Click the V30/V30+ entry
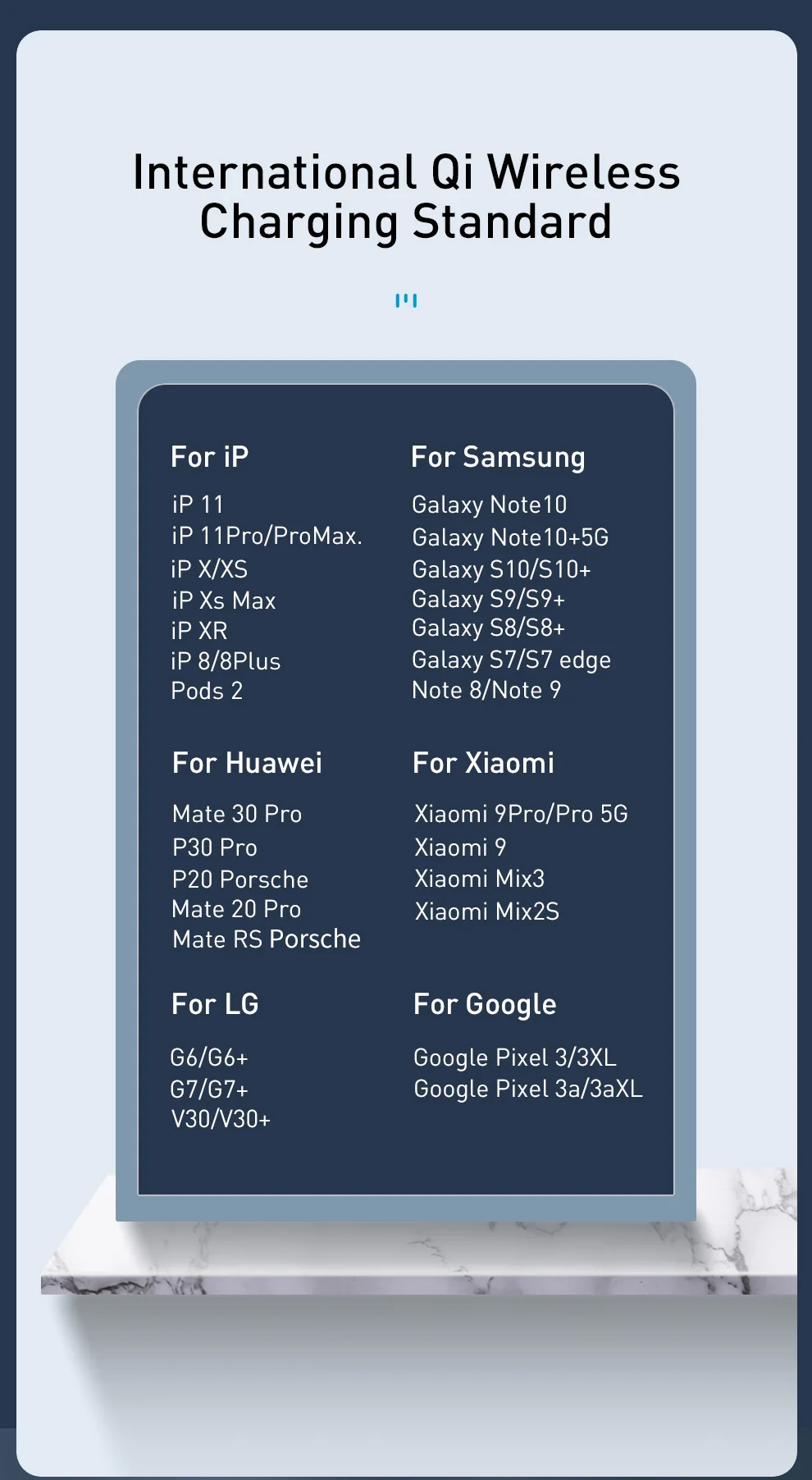 [x=221, y=1119]
